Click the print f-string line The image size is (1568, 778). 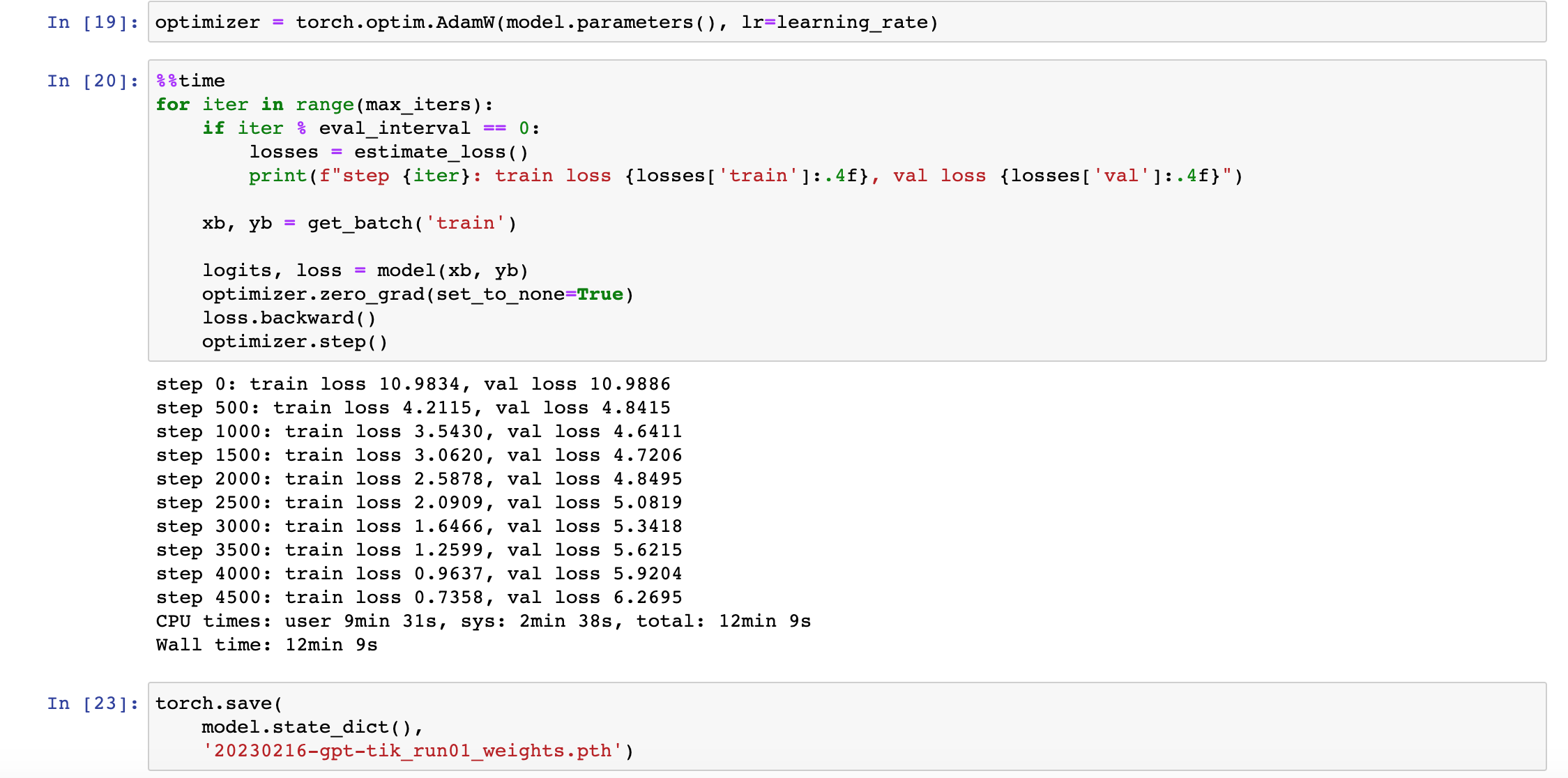pyautogui.click(x=746, y=176)
